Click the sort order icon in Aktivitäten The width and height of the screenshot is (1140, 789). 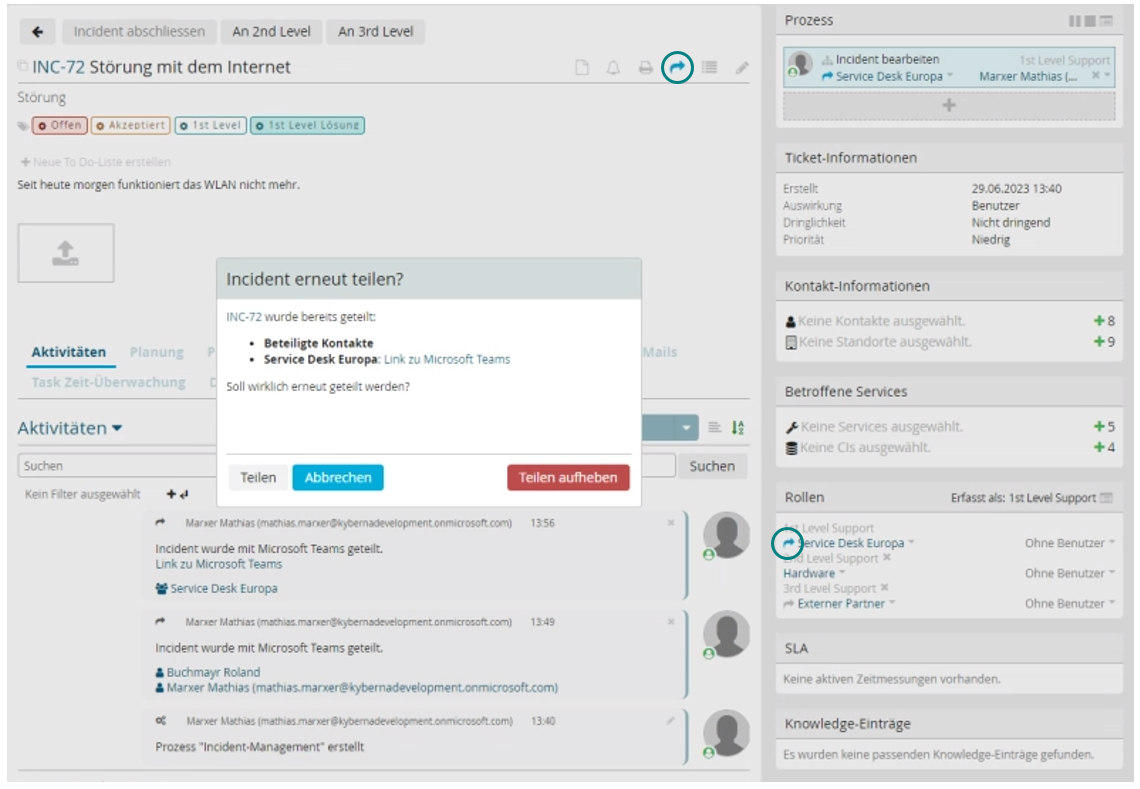(738, 428)
